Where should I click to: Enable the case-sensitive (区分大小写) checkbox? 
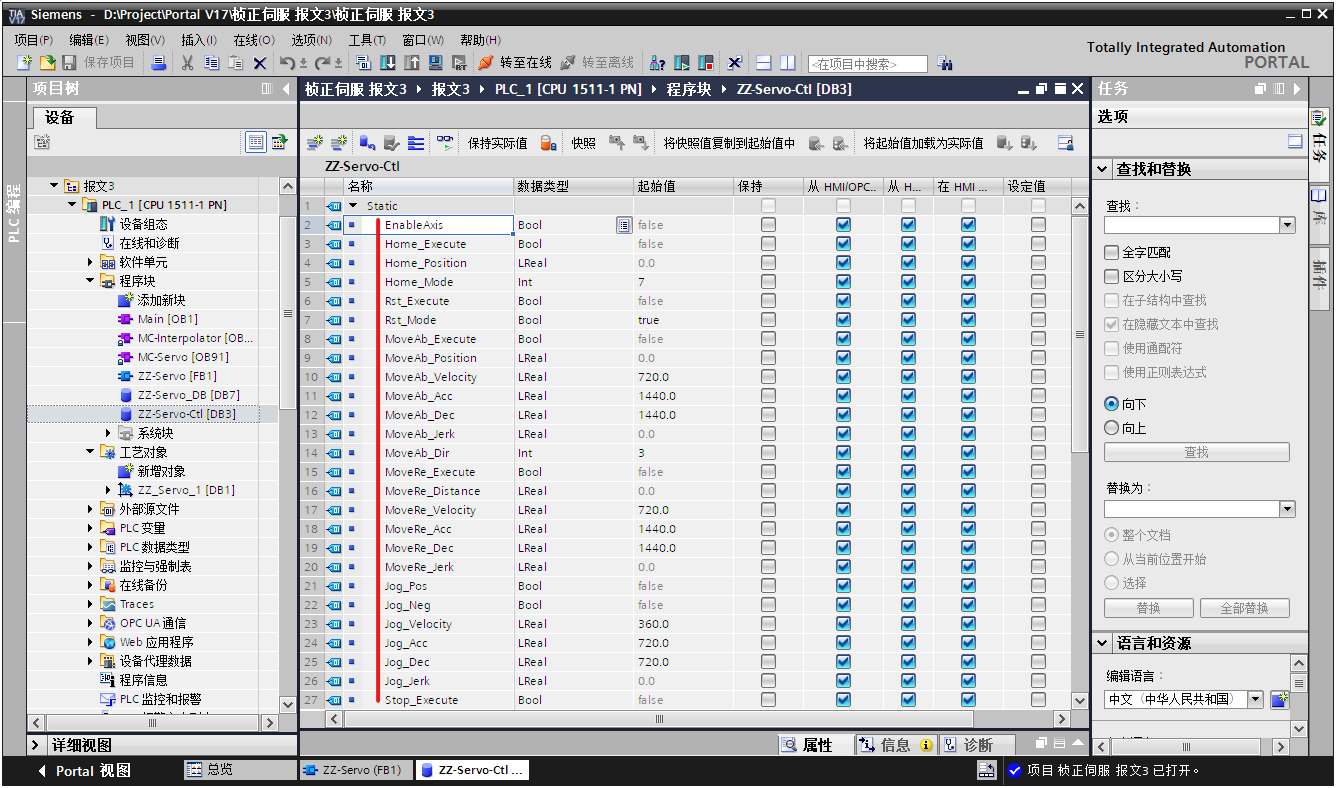(1111, 276)
